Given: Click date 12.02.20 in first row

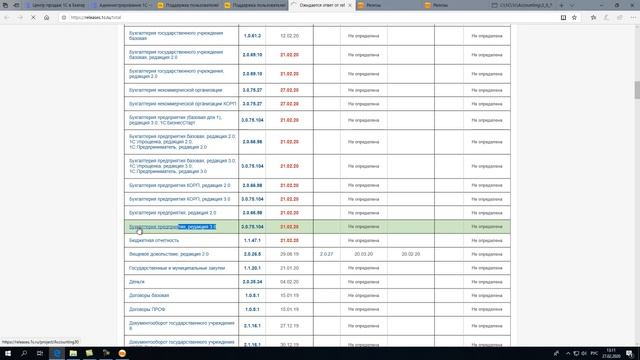Looking at the screenshot, I should [289, 36].
